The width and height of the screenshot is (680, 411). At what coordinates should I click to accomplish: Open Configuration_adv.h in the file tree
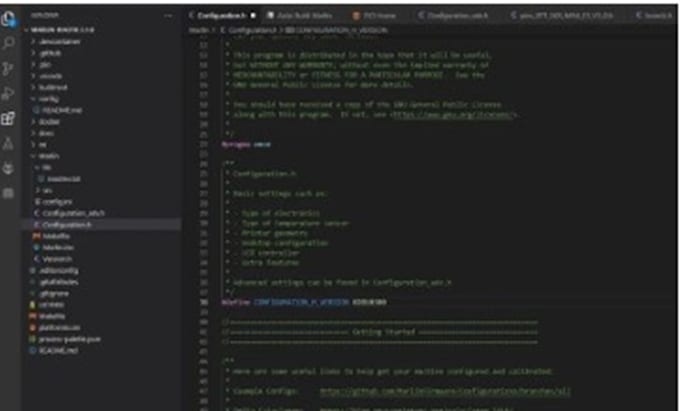coord(74,213)
